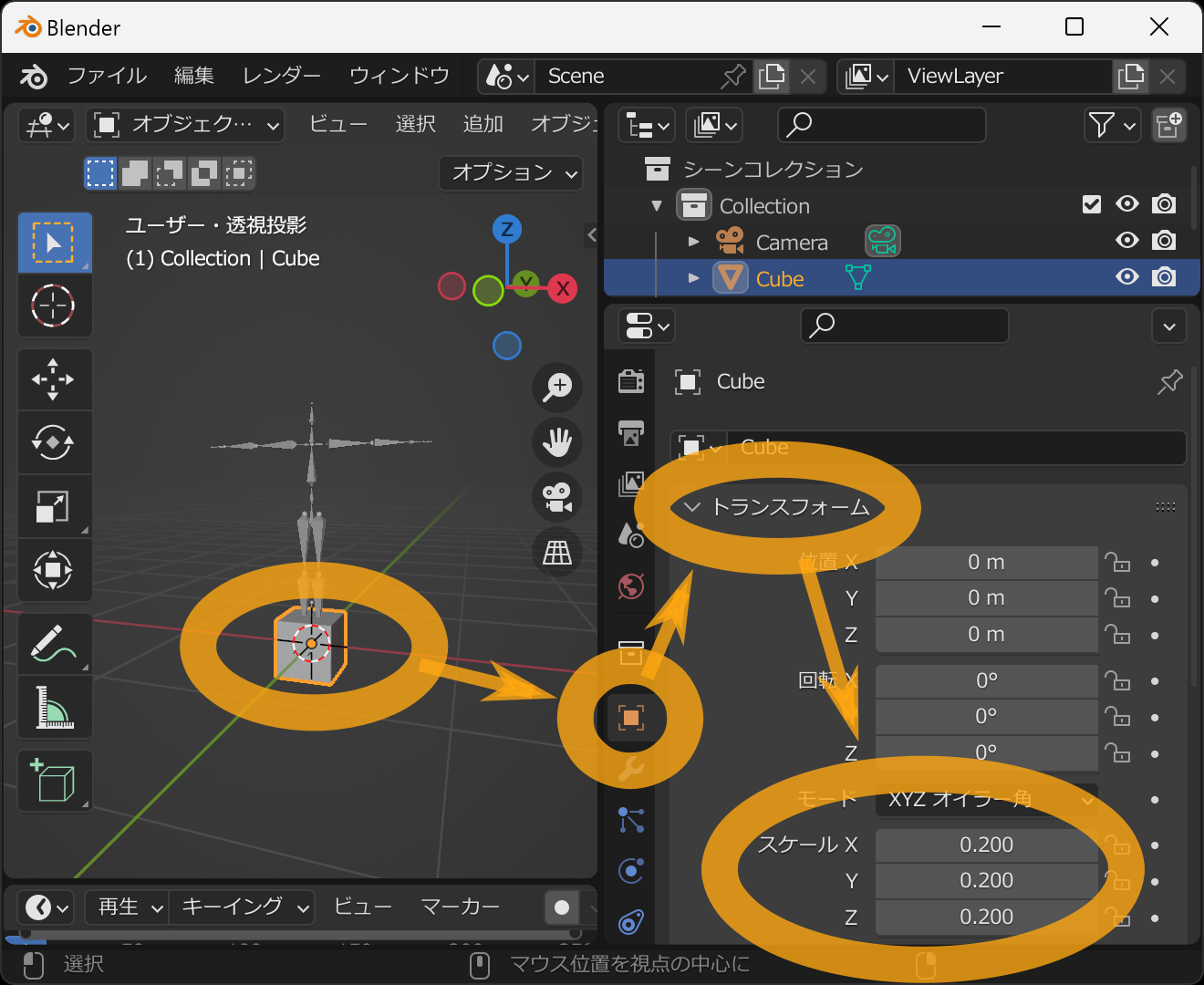Toggle auto keying record button
Image resolution: width=1204 pixels, height=985 pixels.
point(562,907)
